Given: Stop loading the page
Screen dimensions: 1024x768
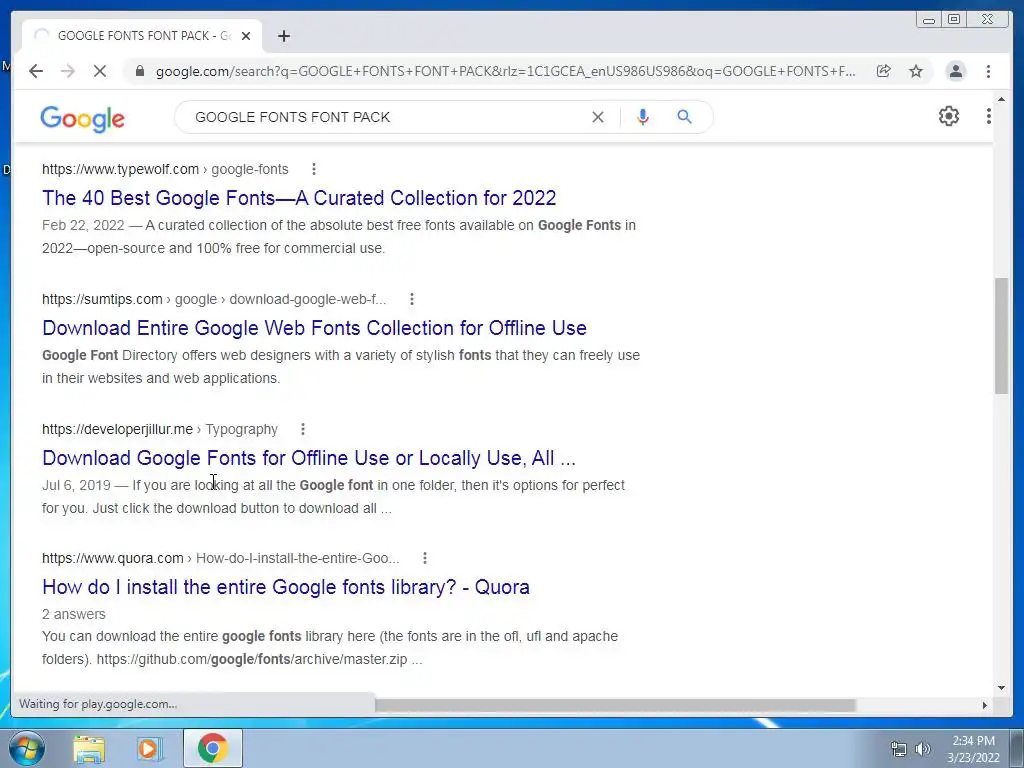Looking at the screenshot, I should point(100,71).
